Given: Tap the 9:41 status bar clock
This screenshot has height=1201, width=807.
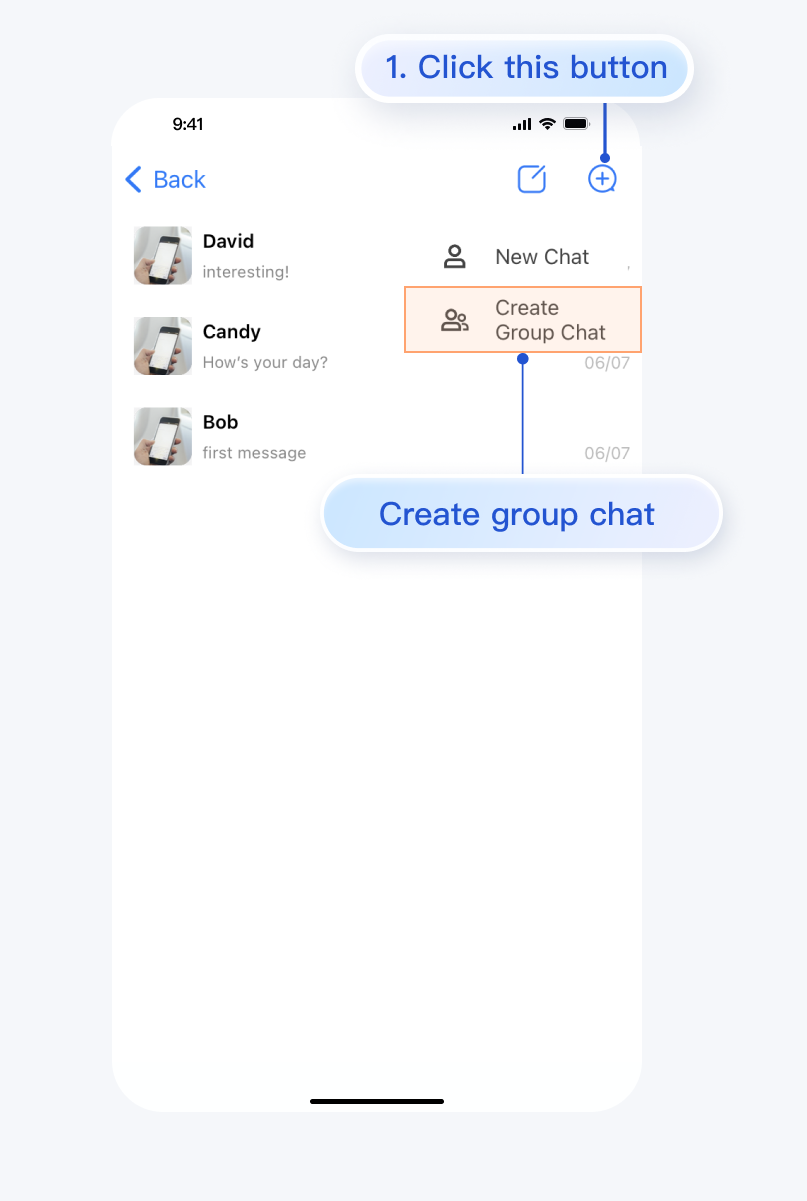Looking at the screenshot, I should click(x=188, y=124).
